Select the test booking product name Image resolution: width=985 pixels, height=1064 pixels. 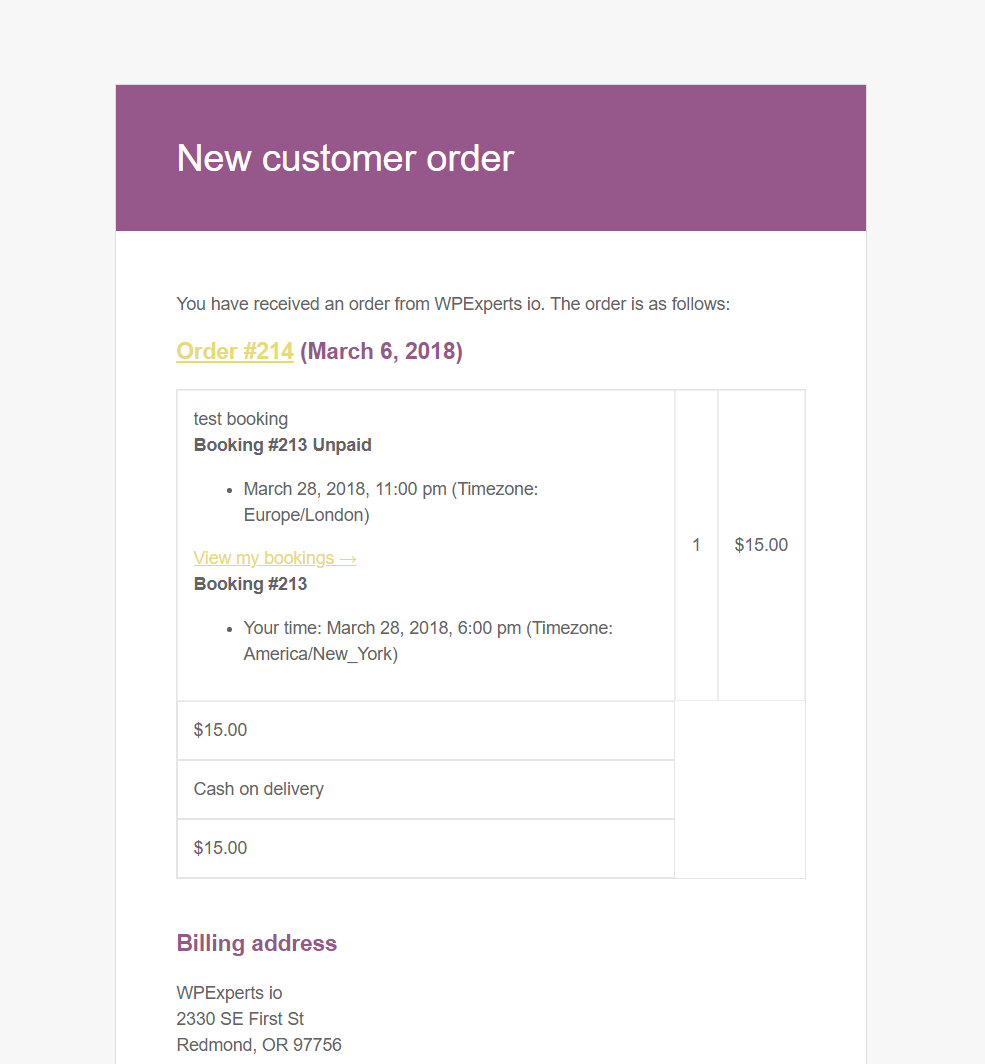[x=241, y=419]
